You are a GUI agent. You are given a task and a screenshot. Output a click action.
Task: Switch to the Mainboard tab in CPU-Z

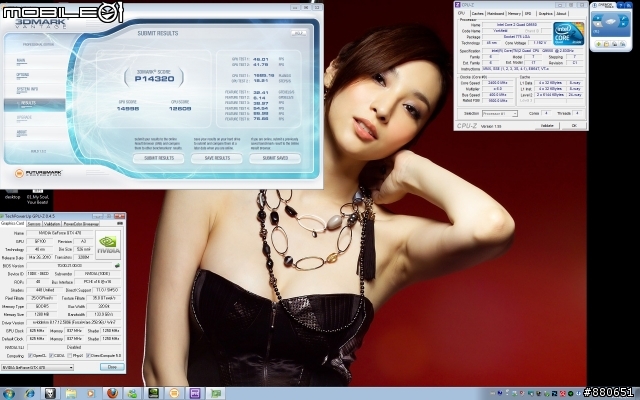tap(496, 14)
